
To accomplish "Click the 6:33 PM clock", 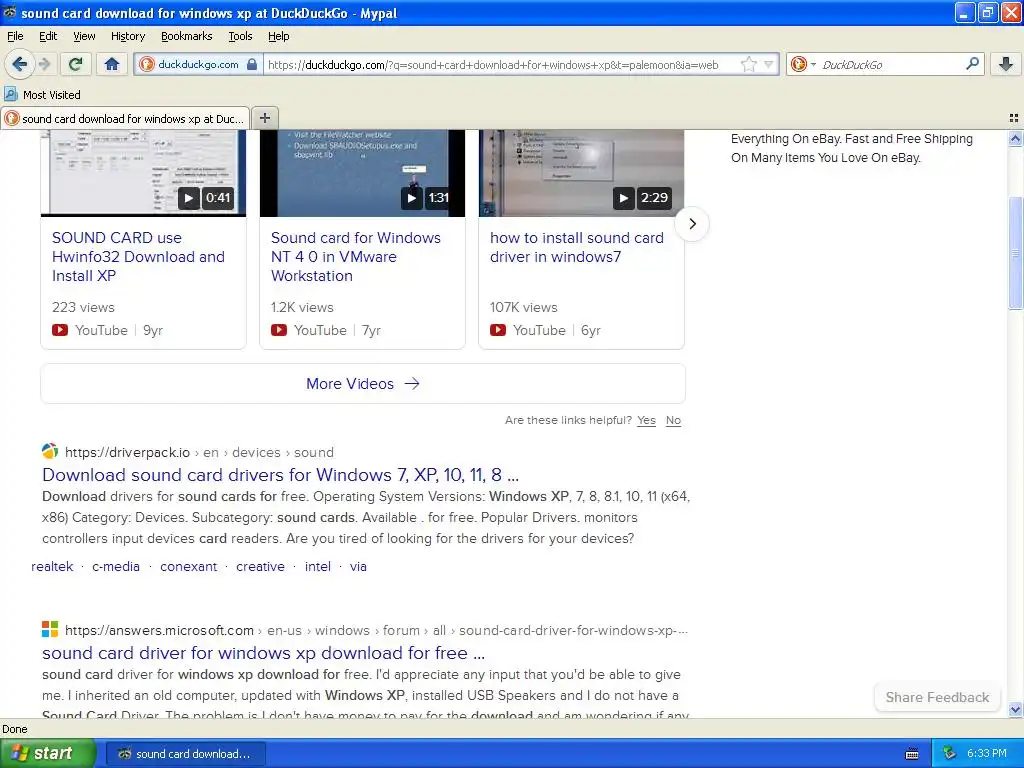I will (986, 754).
